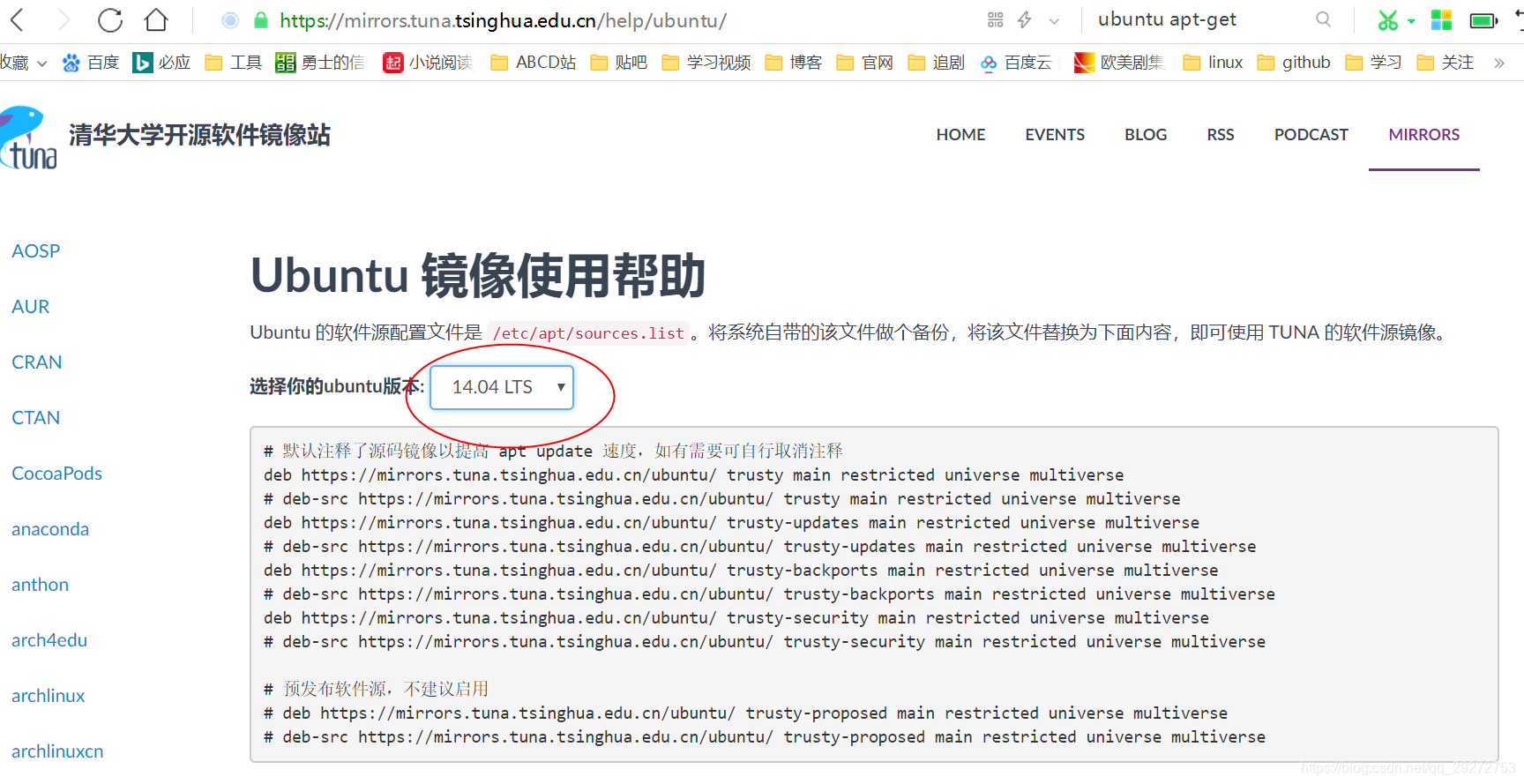Open the green scissors screenshot tool
This screenshot has height=784, width=1524.
[x=1388, y=20]
